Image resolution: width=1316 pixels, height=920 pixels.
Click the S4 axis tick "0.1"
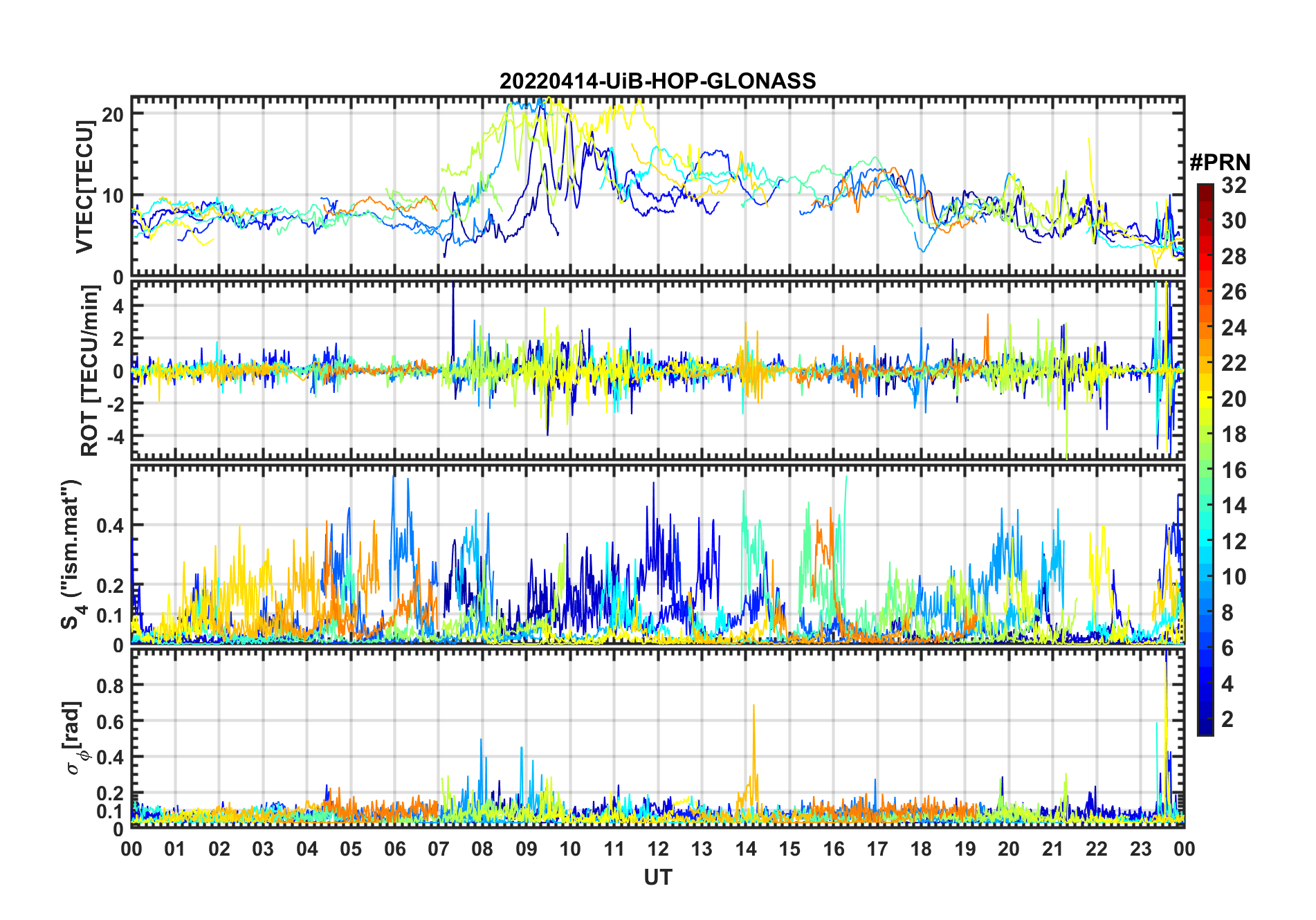click(x=110, y=616)
